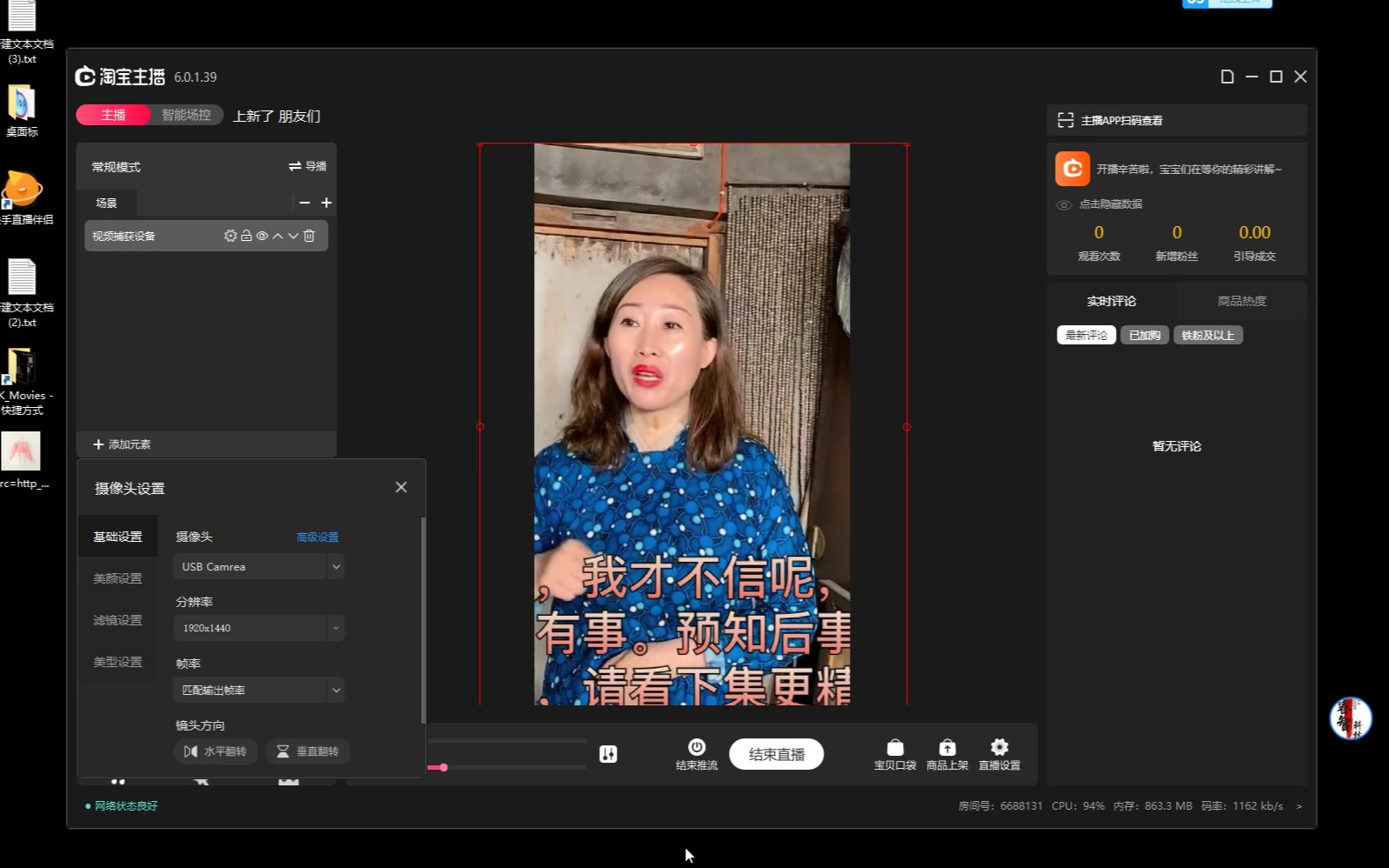Viewport: 1389px width, 868px height.
Task: Open the audio mixer sliders icon
Action: (608, 754)
